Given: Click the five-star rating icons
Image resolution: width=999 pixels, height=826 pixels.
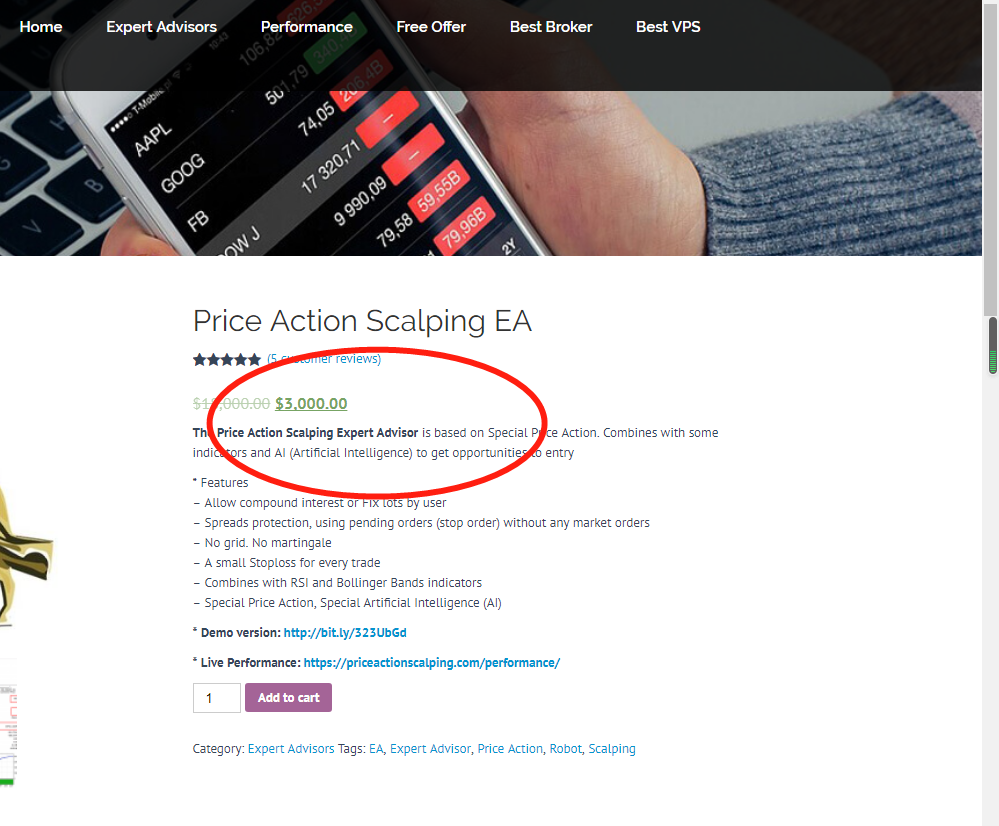Looking at the screenshot, I should click(227, 359).
